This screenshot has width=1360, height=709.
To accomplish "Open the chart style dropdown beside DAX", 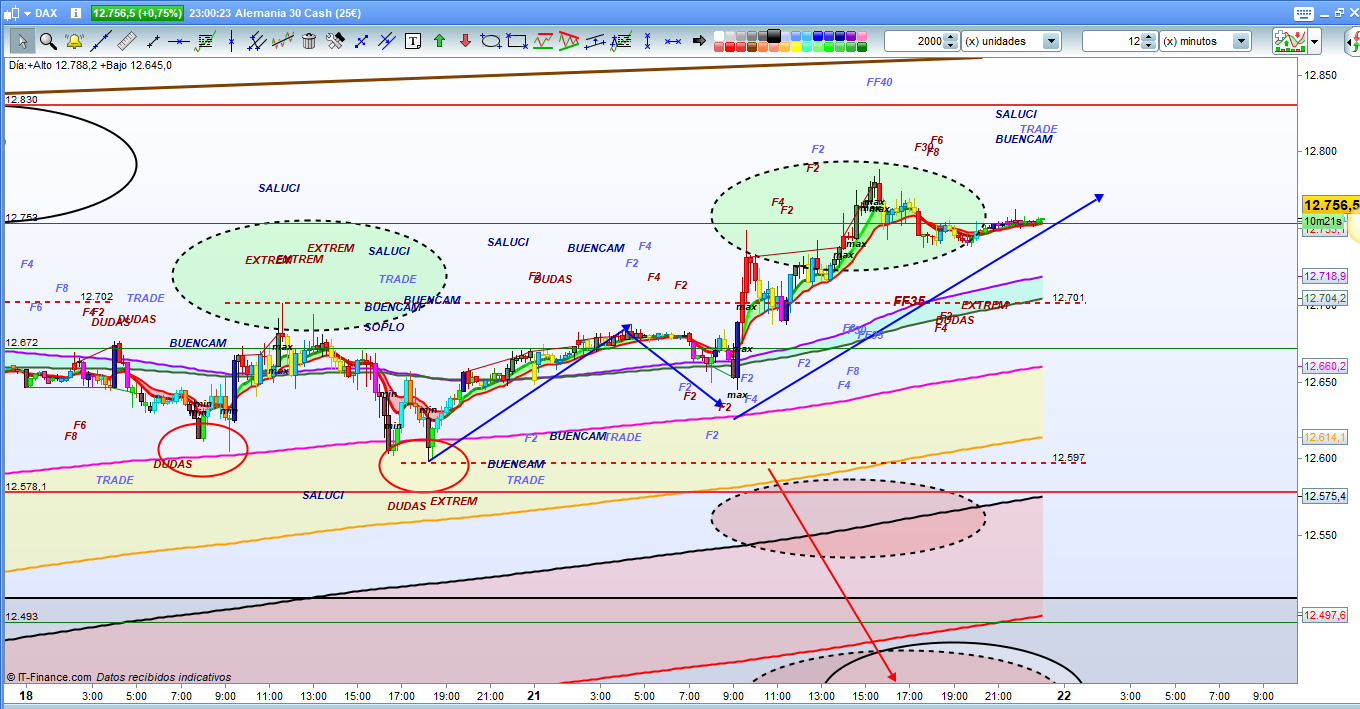I will (x=25, y=13).
